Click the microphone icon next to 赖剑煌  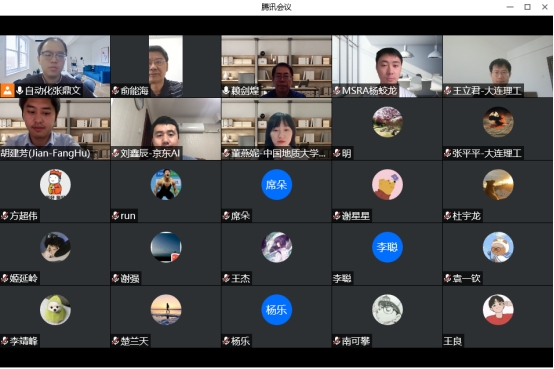pyautogui.click(x=226, y=91)
